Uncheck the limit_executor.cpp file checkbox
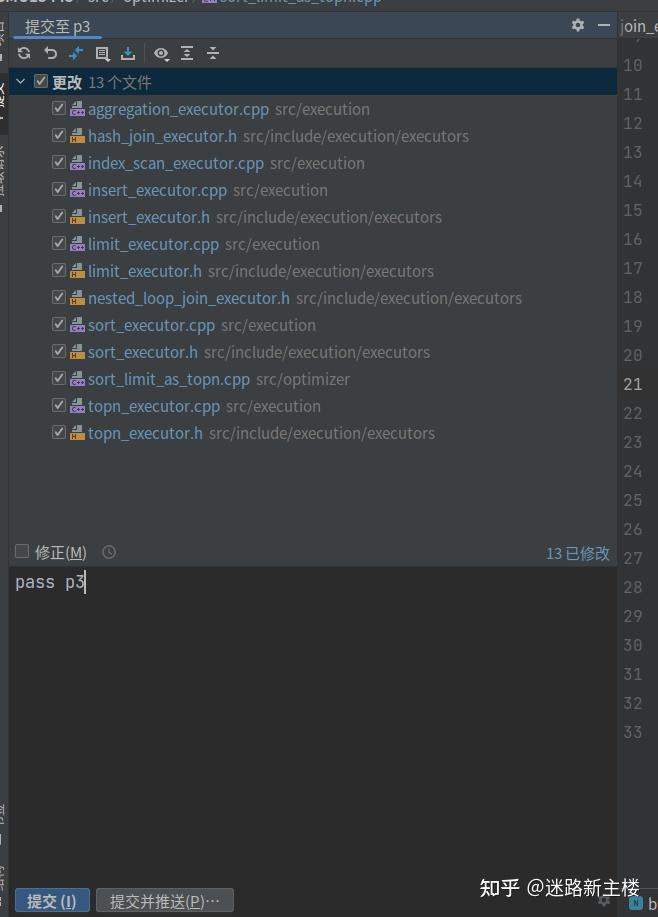Screen dimensions: 658x917 point(58,242)
